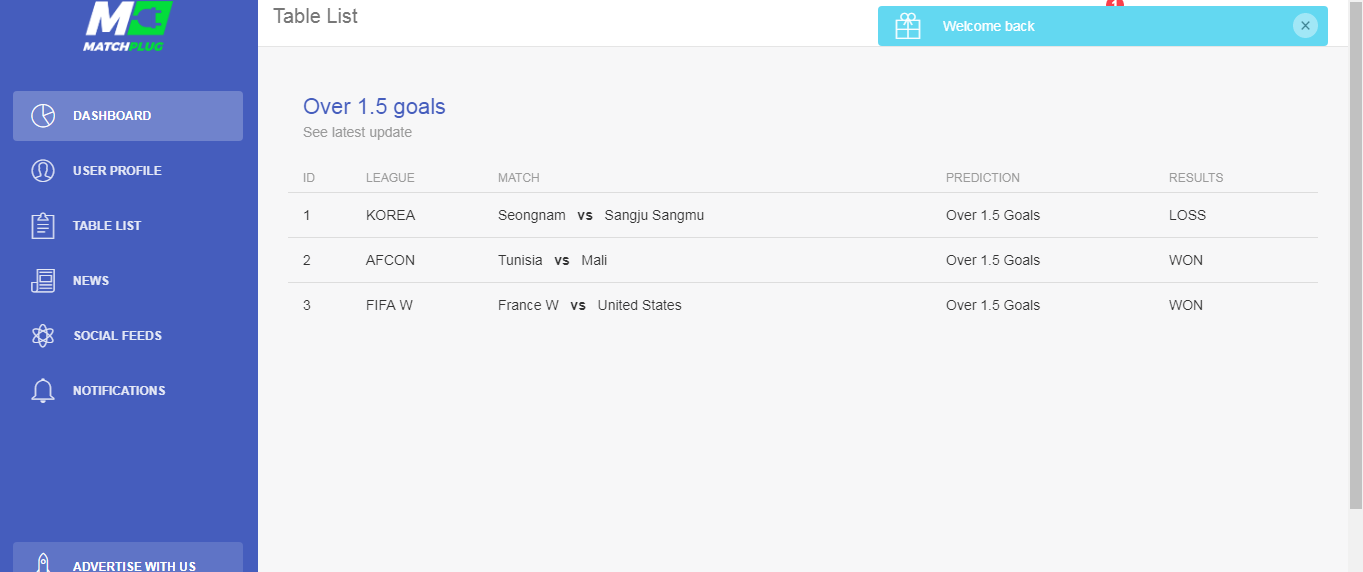Click the Table List clipboard icon
1363x572 pixels.
click(x=43, y=226)
